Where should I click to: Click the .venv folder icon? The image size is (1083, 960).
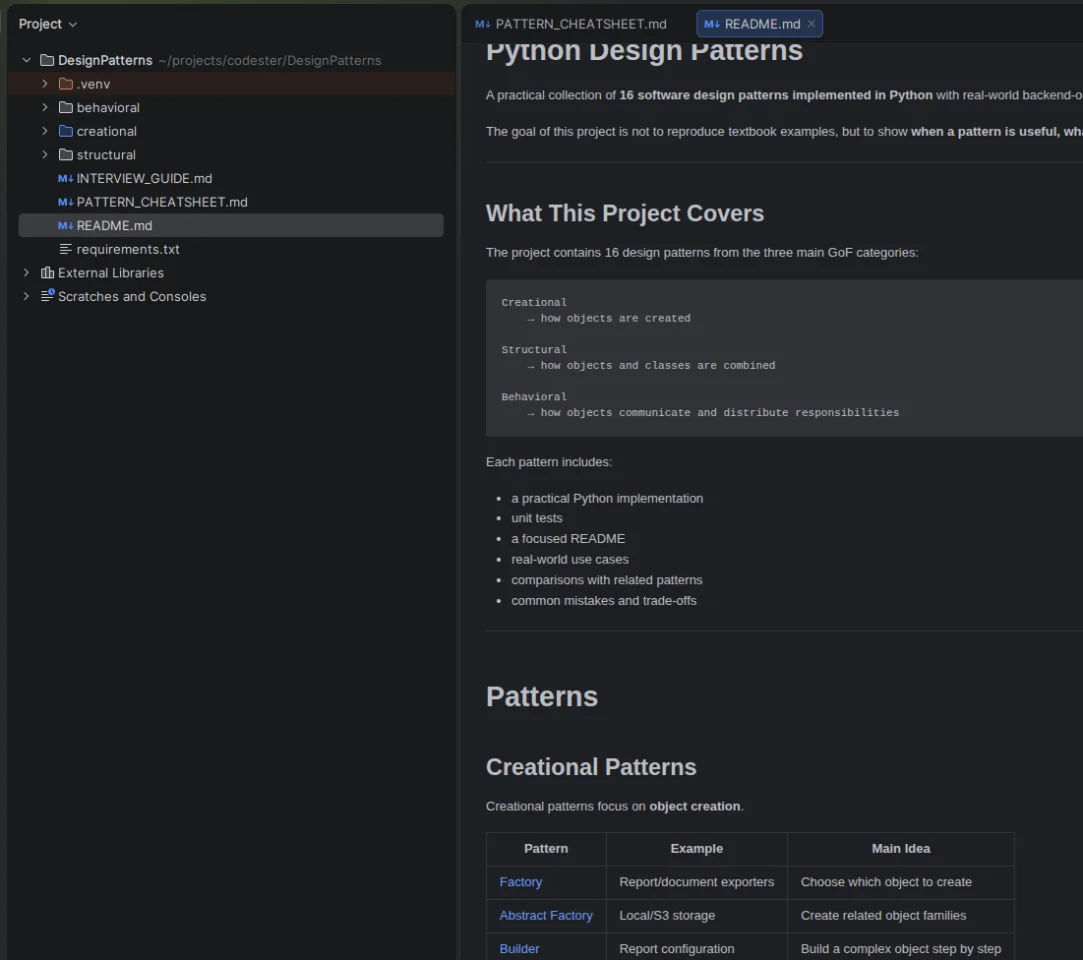tap(66, 84)
